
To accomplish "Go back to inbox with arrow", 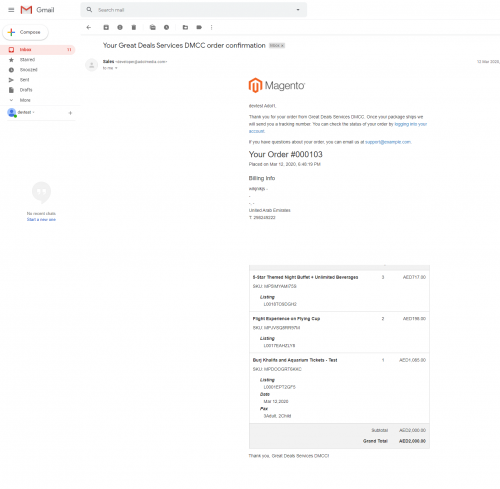I will (89, 27).
